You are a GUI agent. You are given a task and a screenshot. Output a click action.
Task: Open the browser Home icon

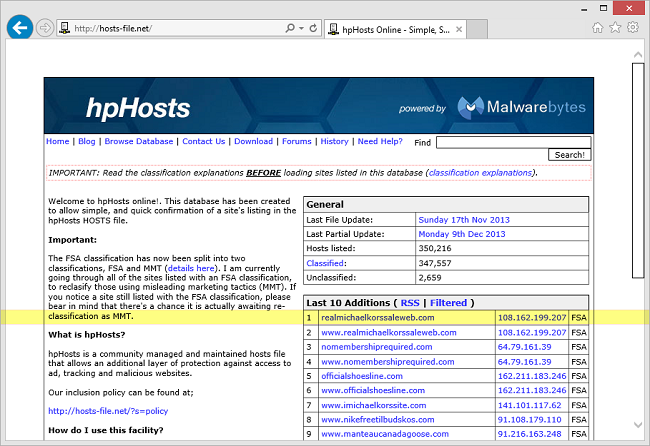(597, 28)
